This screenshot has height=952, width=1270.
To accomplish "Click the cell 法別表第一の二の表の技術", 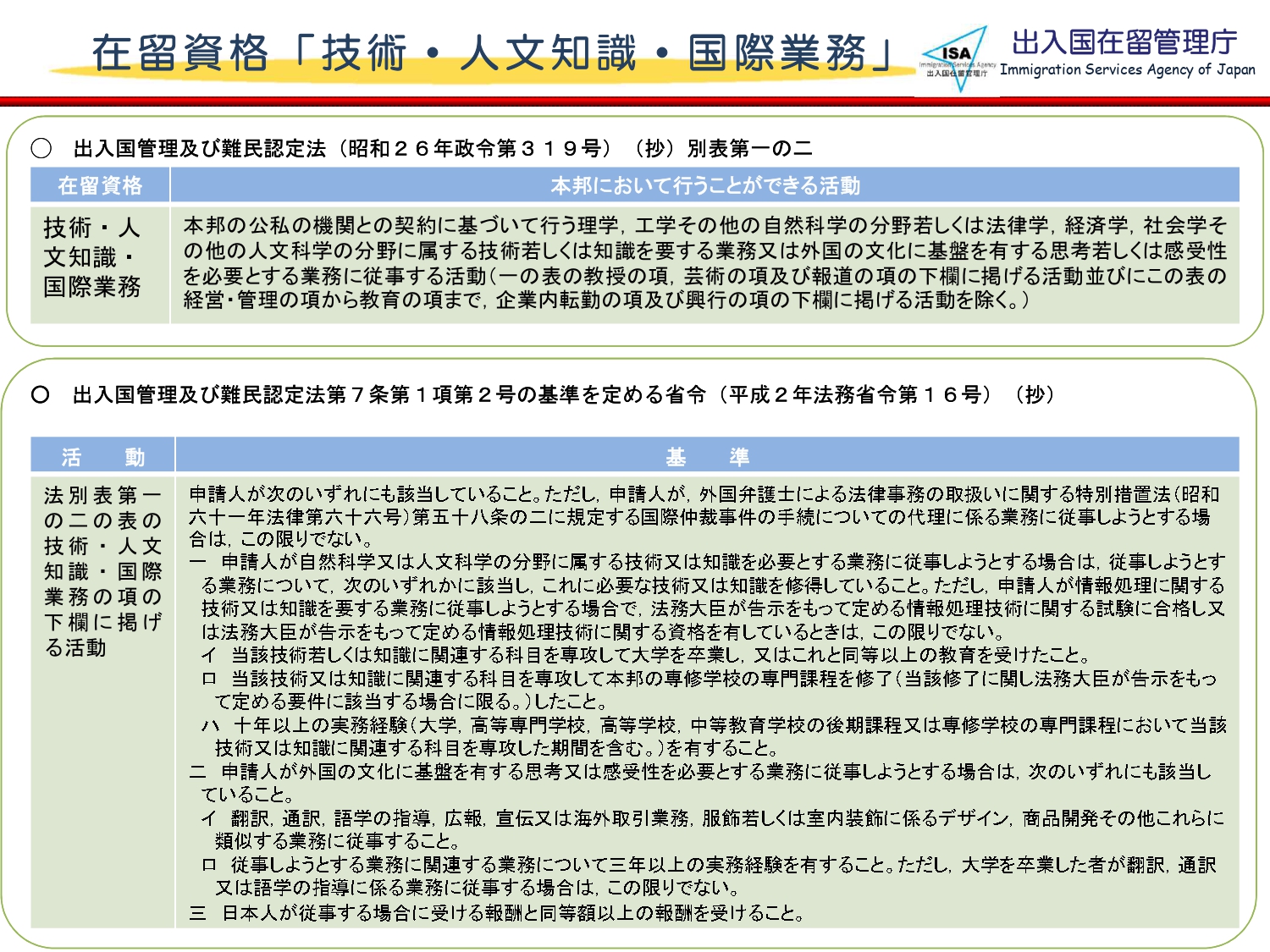I will [102, 702].
